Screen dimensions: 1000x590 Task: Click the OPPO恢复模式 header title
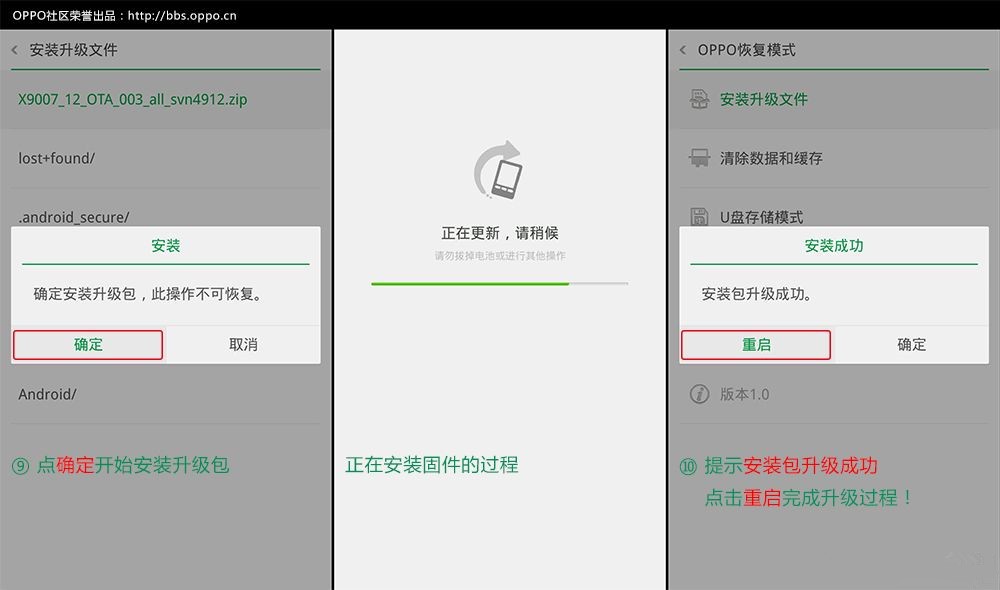coord(746,50)
